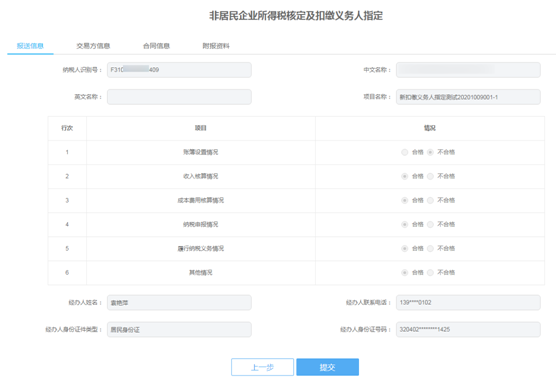
Task: Select 不合格 for 履行纳税义务情况
Action: [x=430, y=249]
